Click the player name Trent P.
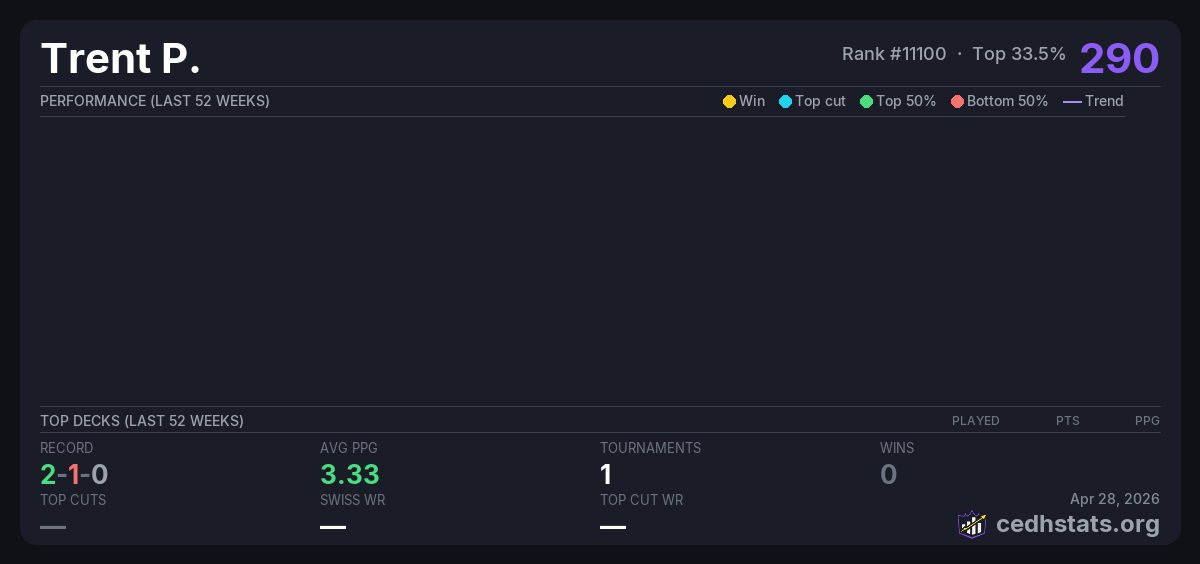This screenshot has width=1200, height=564. [x=121, y=58]
